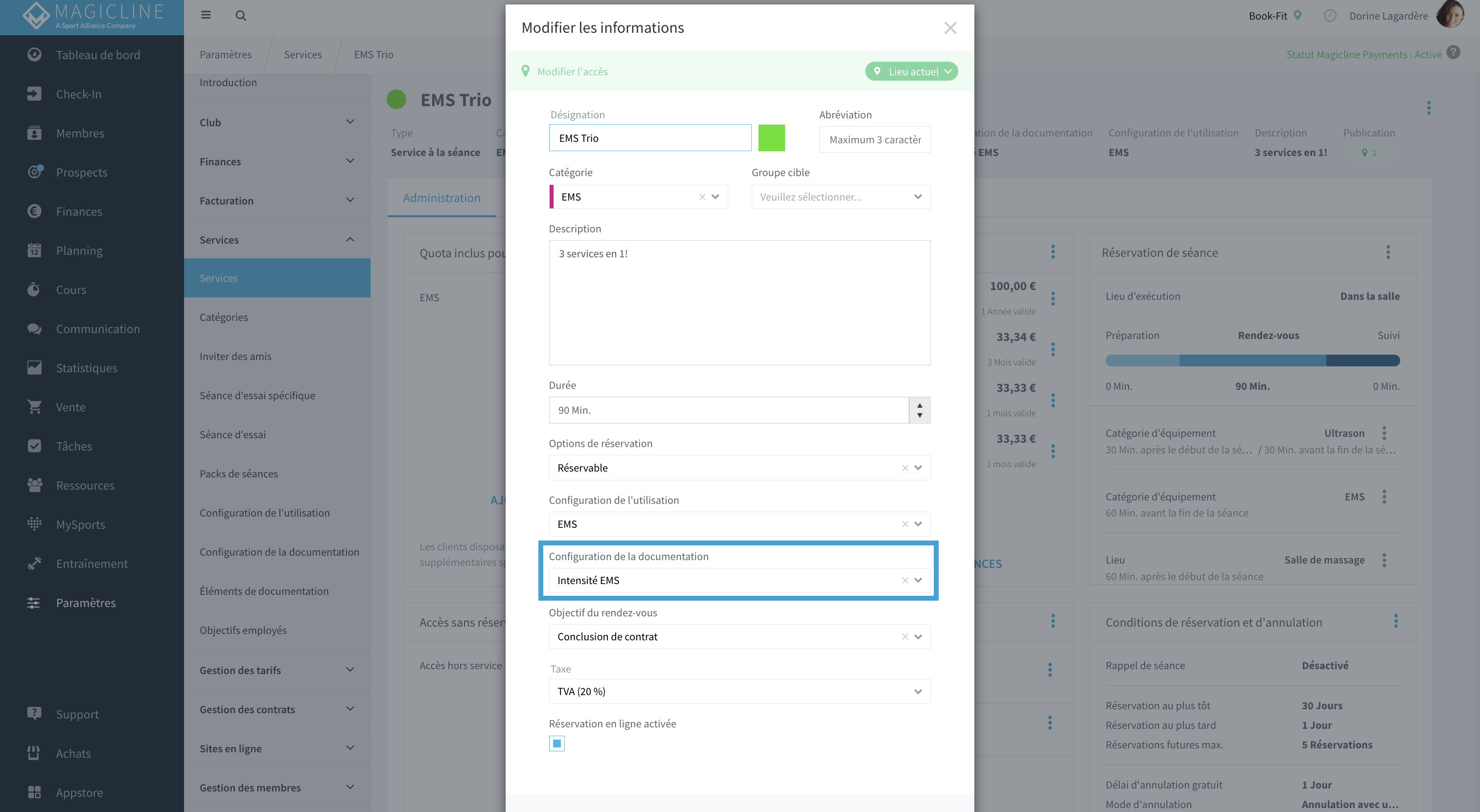Click the Modifier l'accès link
Viewport: 1480px width, 812px height.
coord(572,71)
